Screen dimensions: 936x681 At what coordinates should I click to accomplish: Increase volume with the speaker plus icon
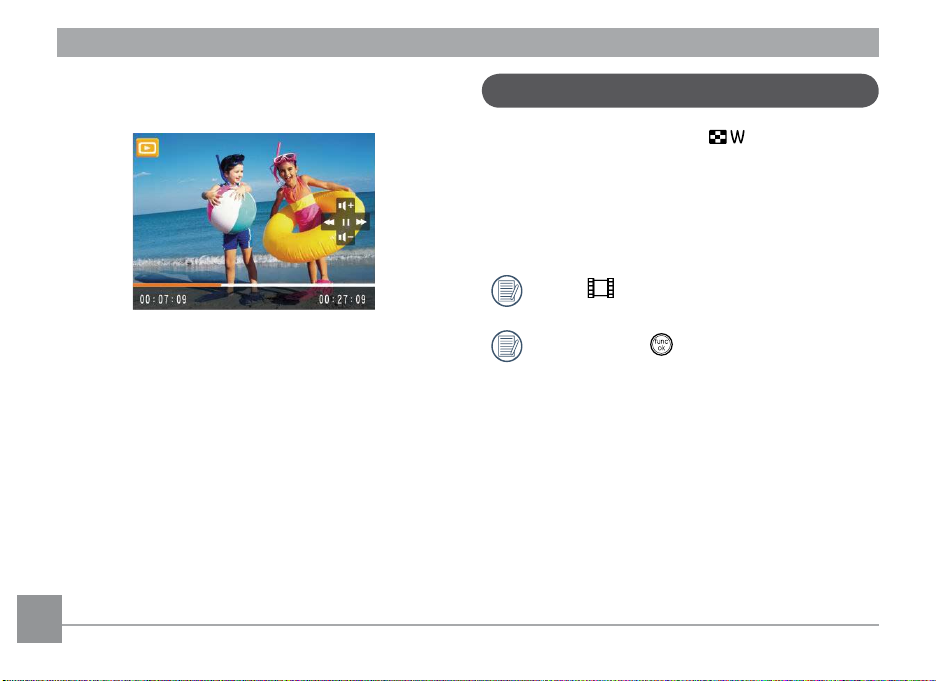(x=346, y=205)
